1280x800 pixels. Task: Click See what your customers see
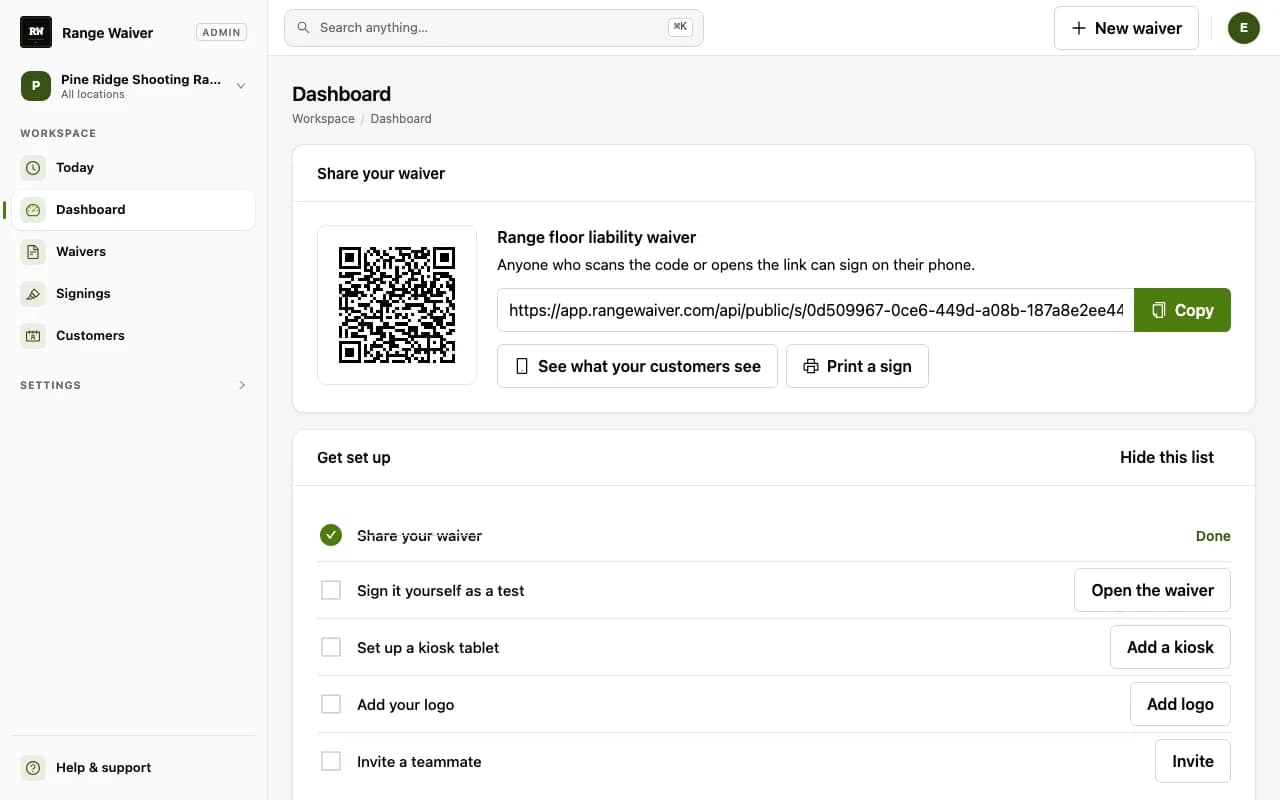(637, 366)
